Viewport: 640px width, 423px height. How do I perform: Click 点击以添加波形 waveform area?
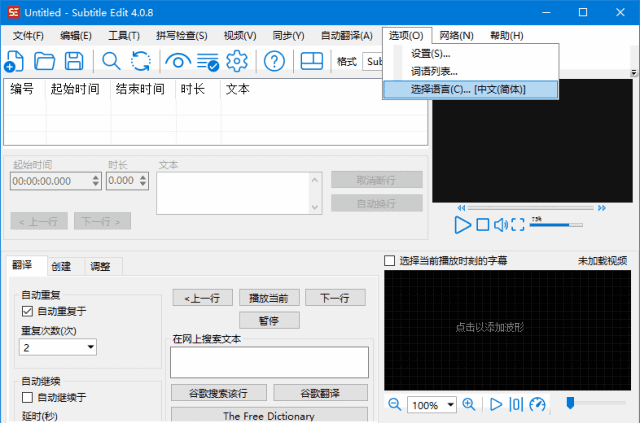click(507, 330)
